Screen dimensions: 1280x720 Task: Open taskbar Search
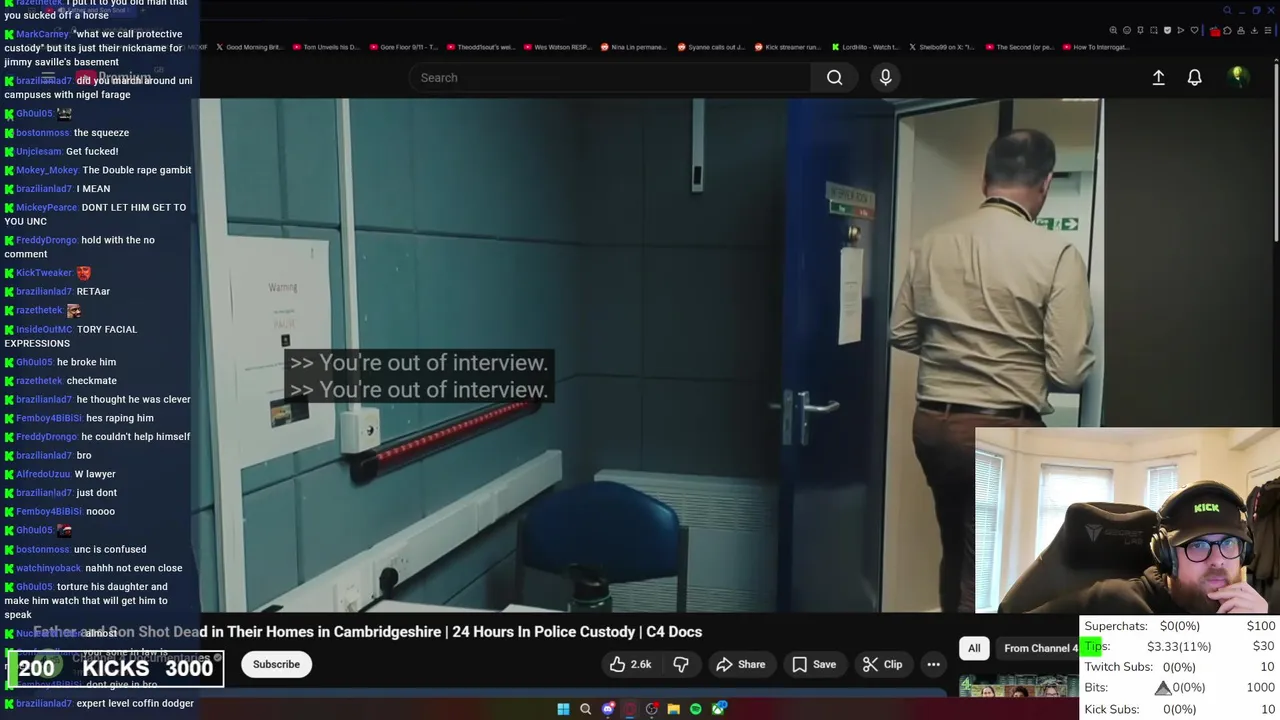(x=585, y=709)
